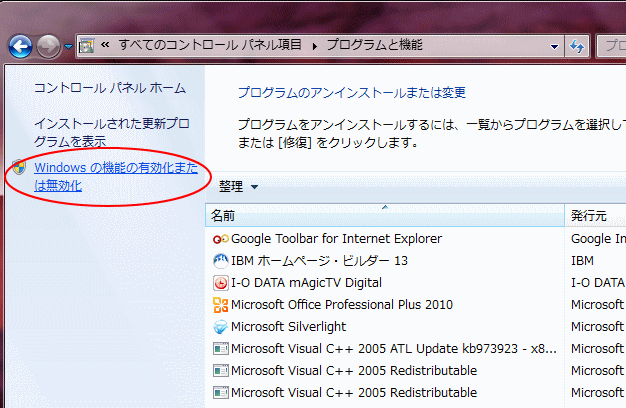Open コントロール パネル ホーム link
The height and width of the screenshot is (408, 626).
(110, 88)
